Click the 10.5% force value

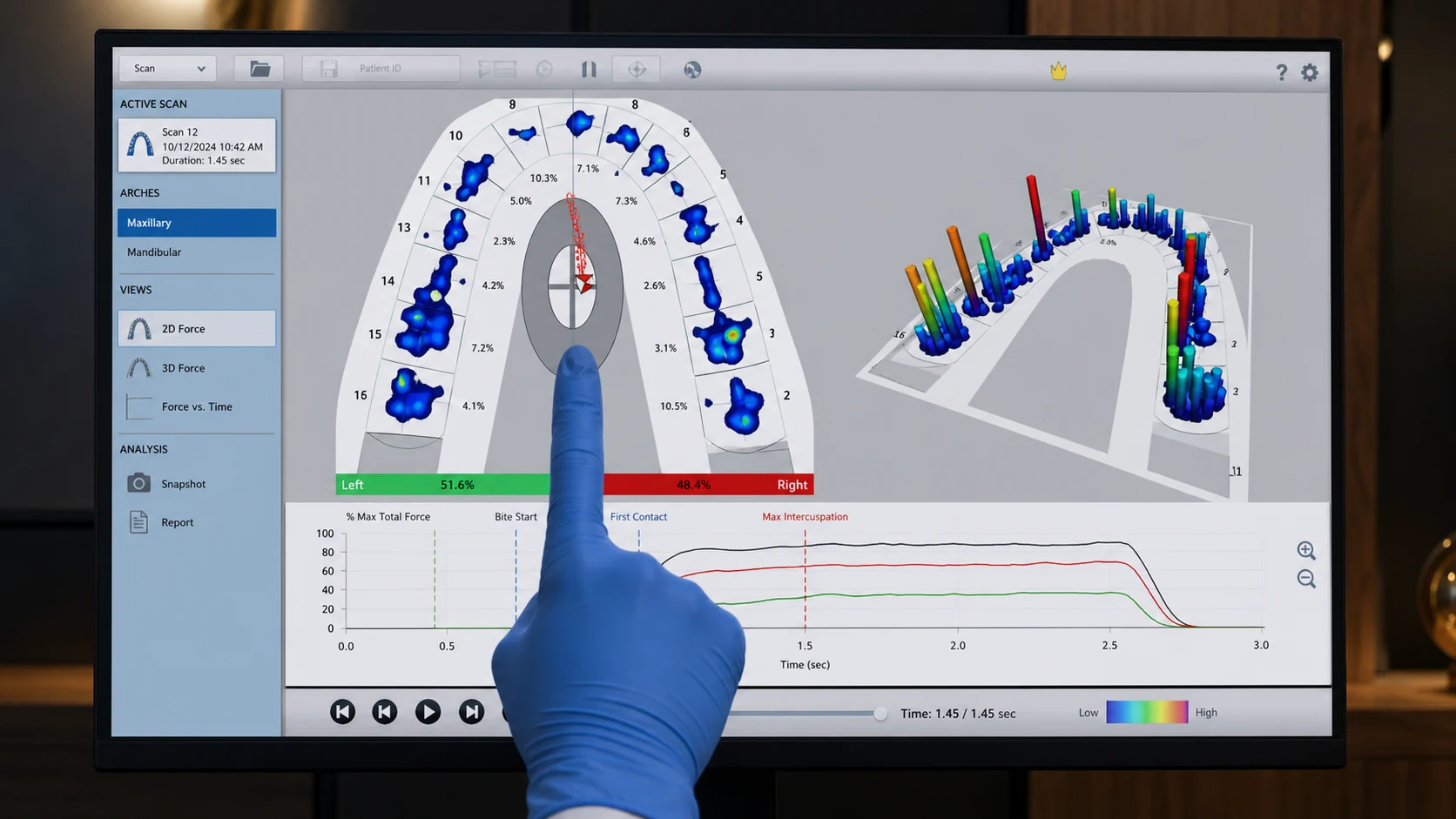pyautogui.click(x=673, y=406)
